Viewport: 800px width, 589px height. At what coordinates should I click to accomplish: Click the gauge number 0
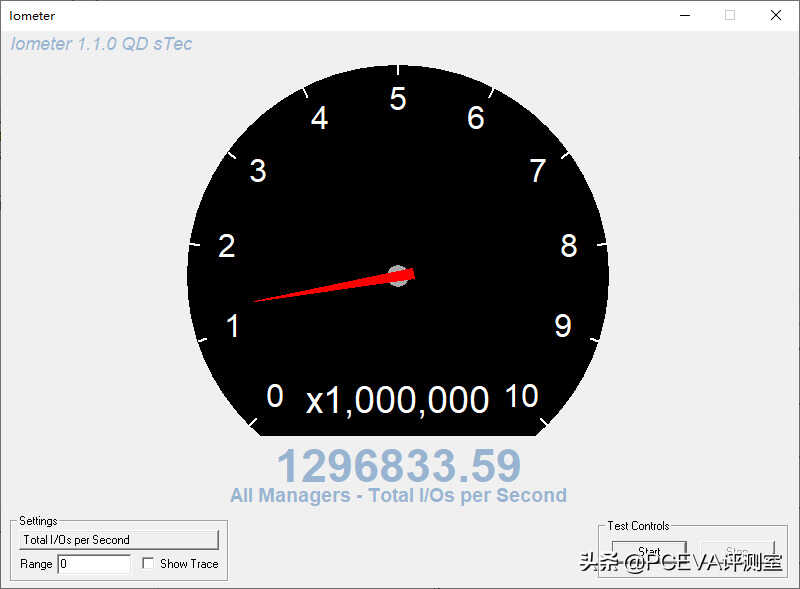[x=275, y=396]
